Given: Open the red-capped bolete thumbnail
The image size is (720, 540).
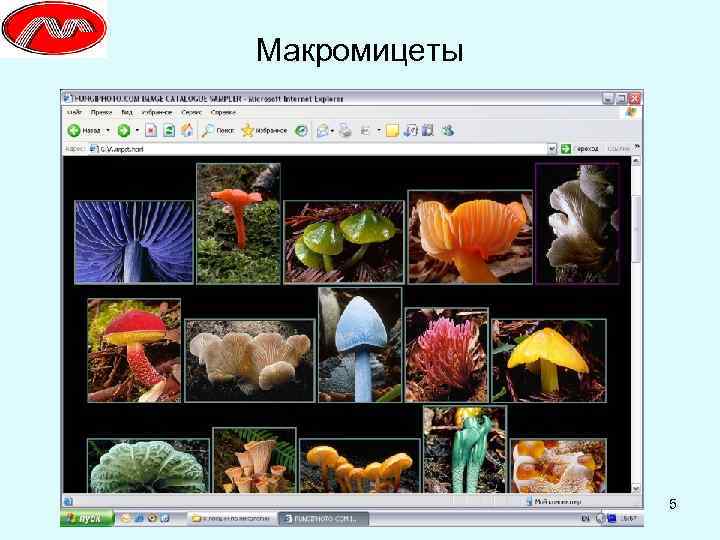Looking at the screenshot, I should [x=134, y=350].
